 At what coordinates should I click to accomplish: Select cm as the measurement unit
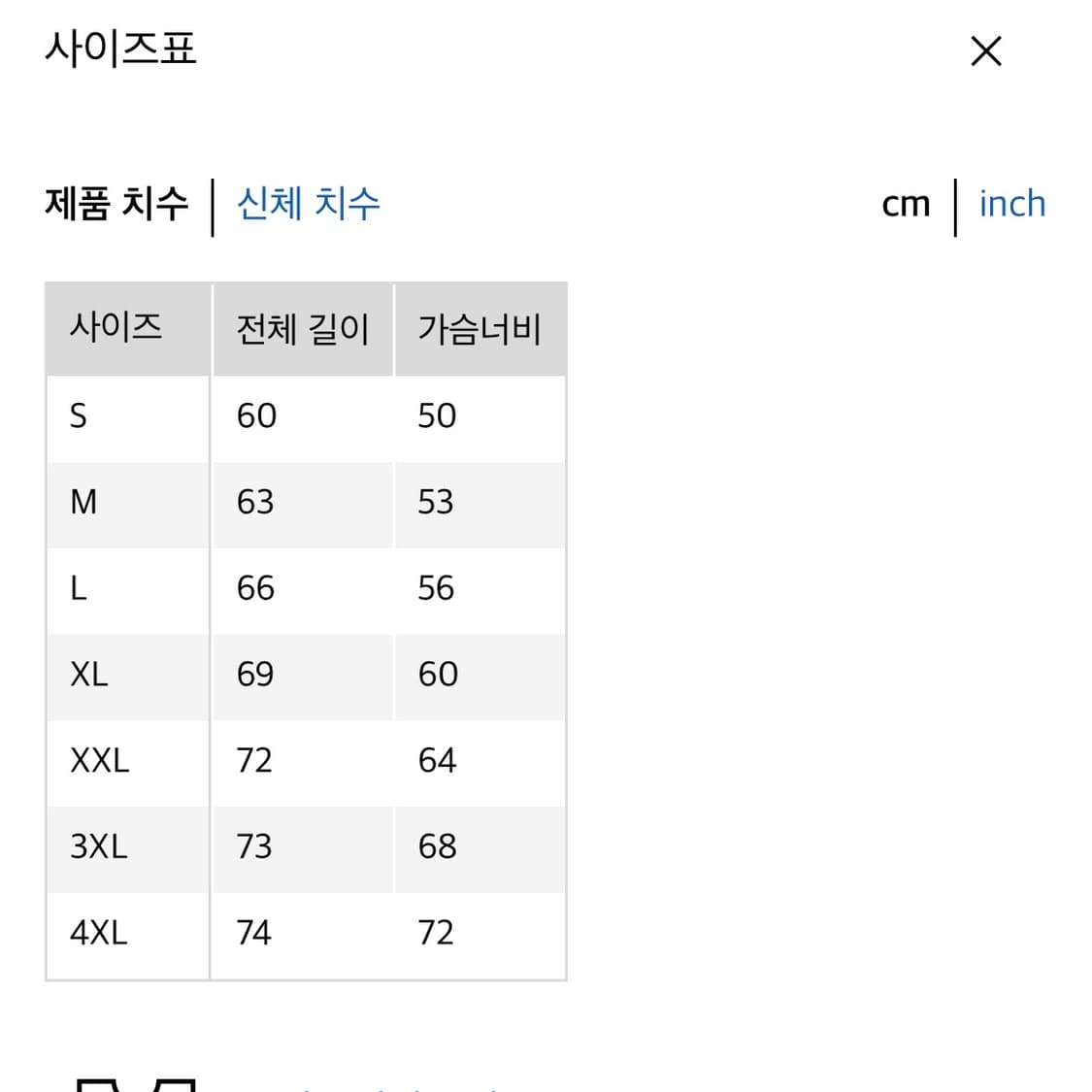tap(905, 204)
